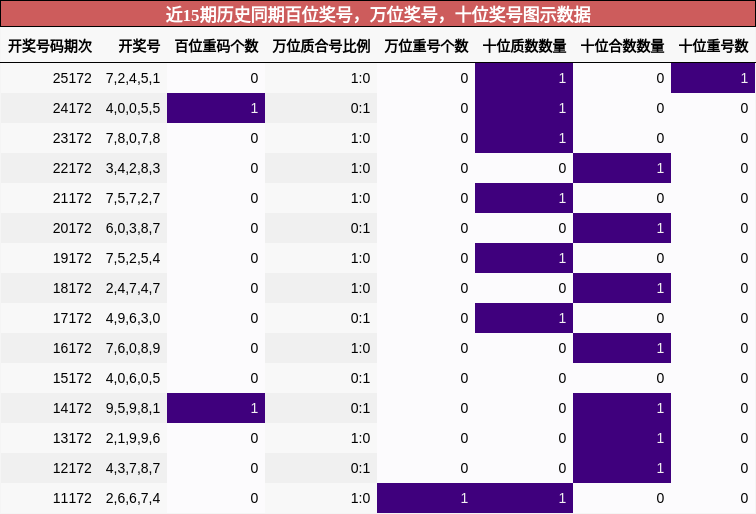The height and width of the screenshot is (514, 756).
Task: Click winning numbers 2,1,9,9,6
Action: point(133,438)
